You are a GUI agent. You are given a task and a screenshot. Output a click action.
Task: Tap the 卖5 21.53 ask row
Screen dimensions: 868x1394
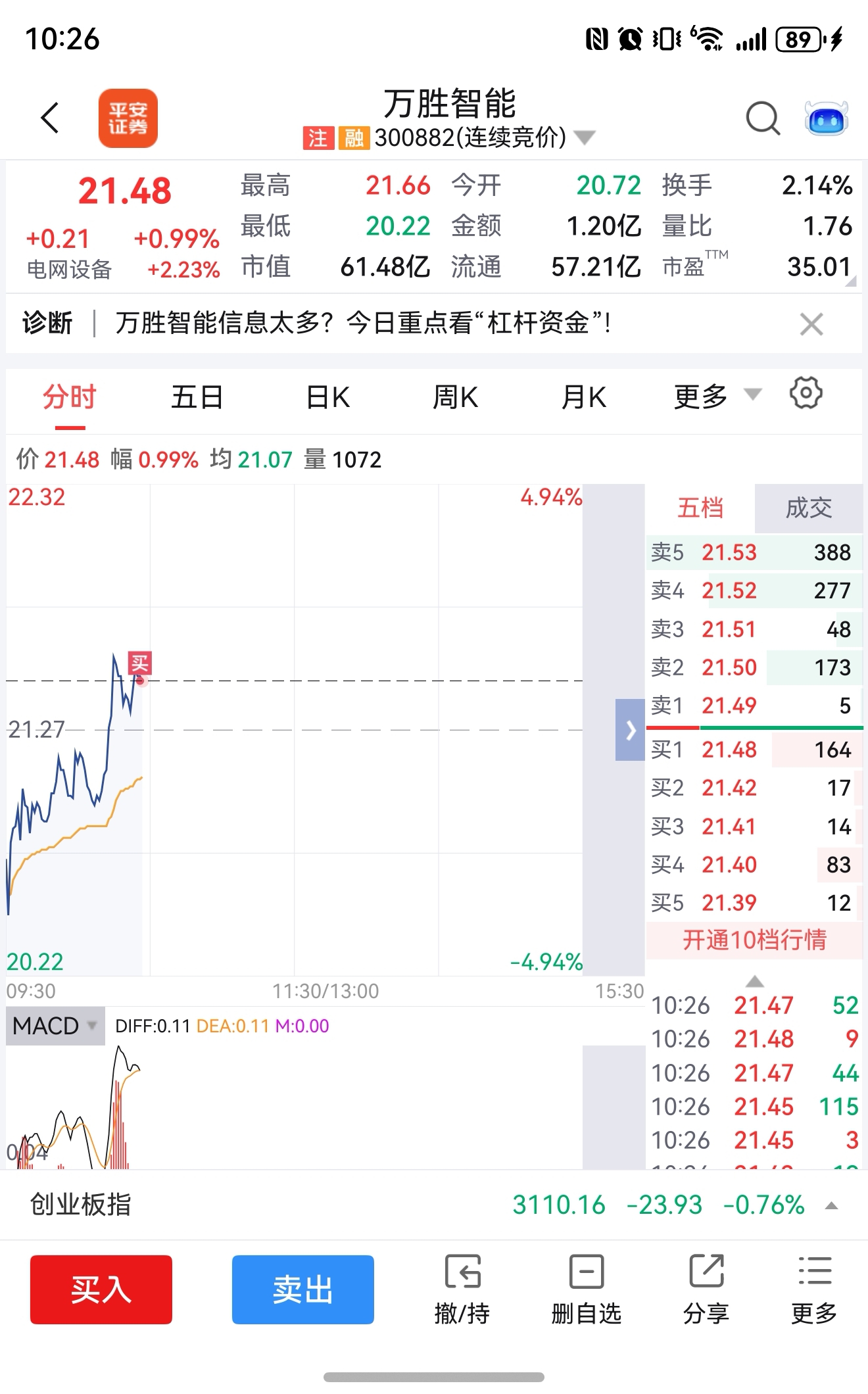(x=754, y=552)
